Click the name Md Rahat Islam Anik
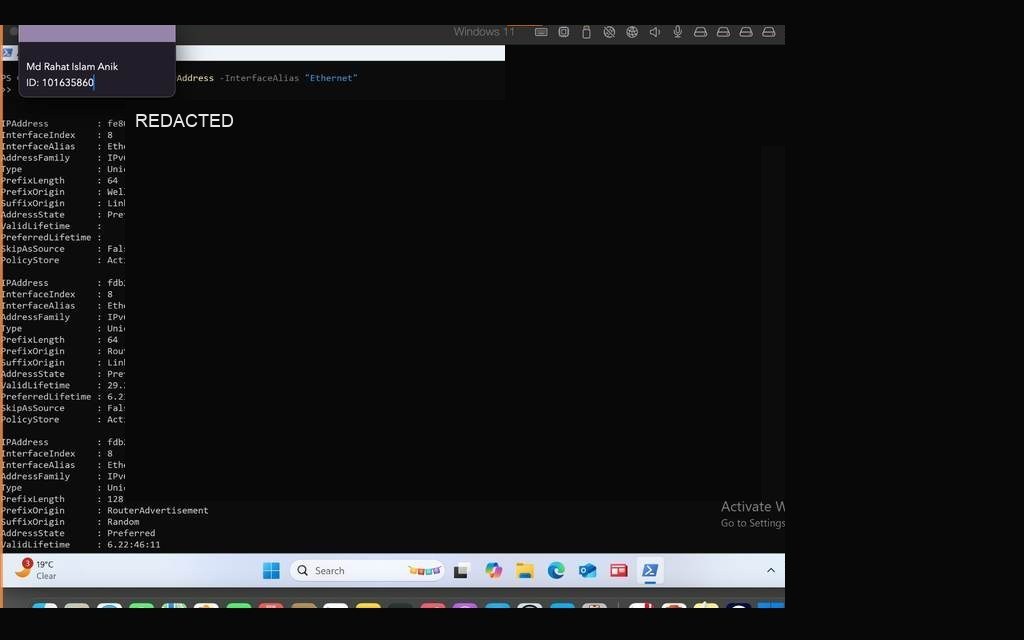Viewport: 1024px width, 640px height. 72,67
